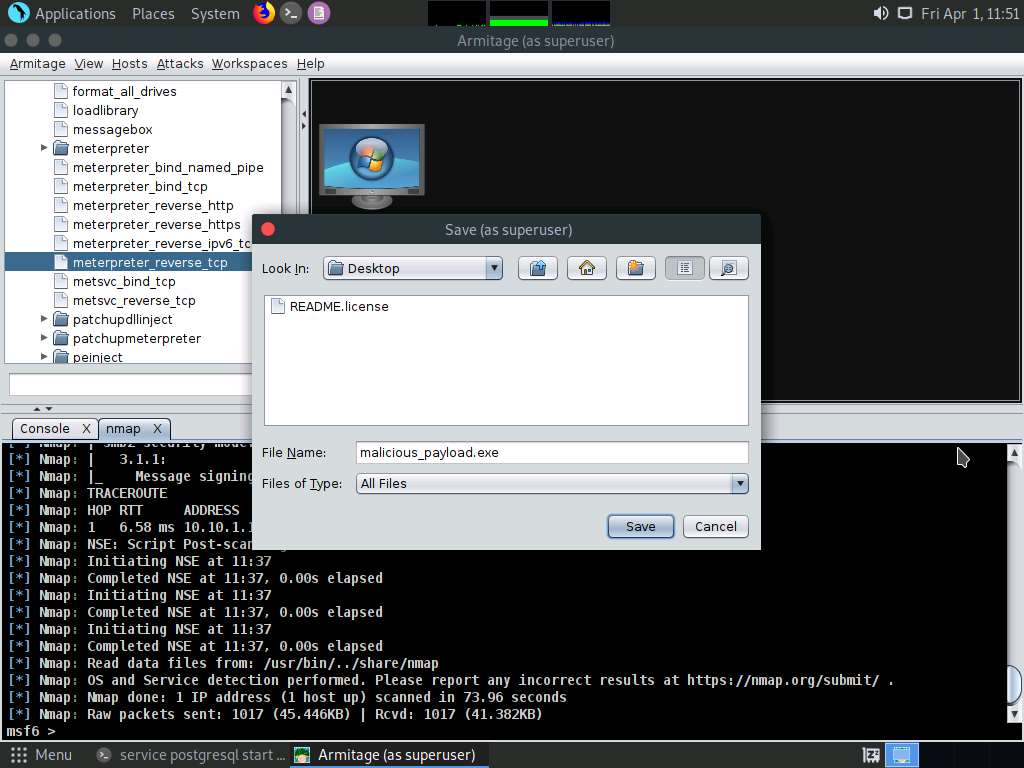Screen dimensions: 1024x768
Task: Launch Firefox from the top panel
Action: tap(263, 13)
